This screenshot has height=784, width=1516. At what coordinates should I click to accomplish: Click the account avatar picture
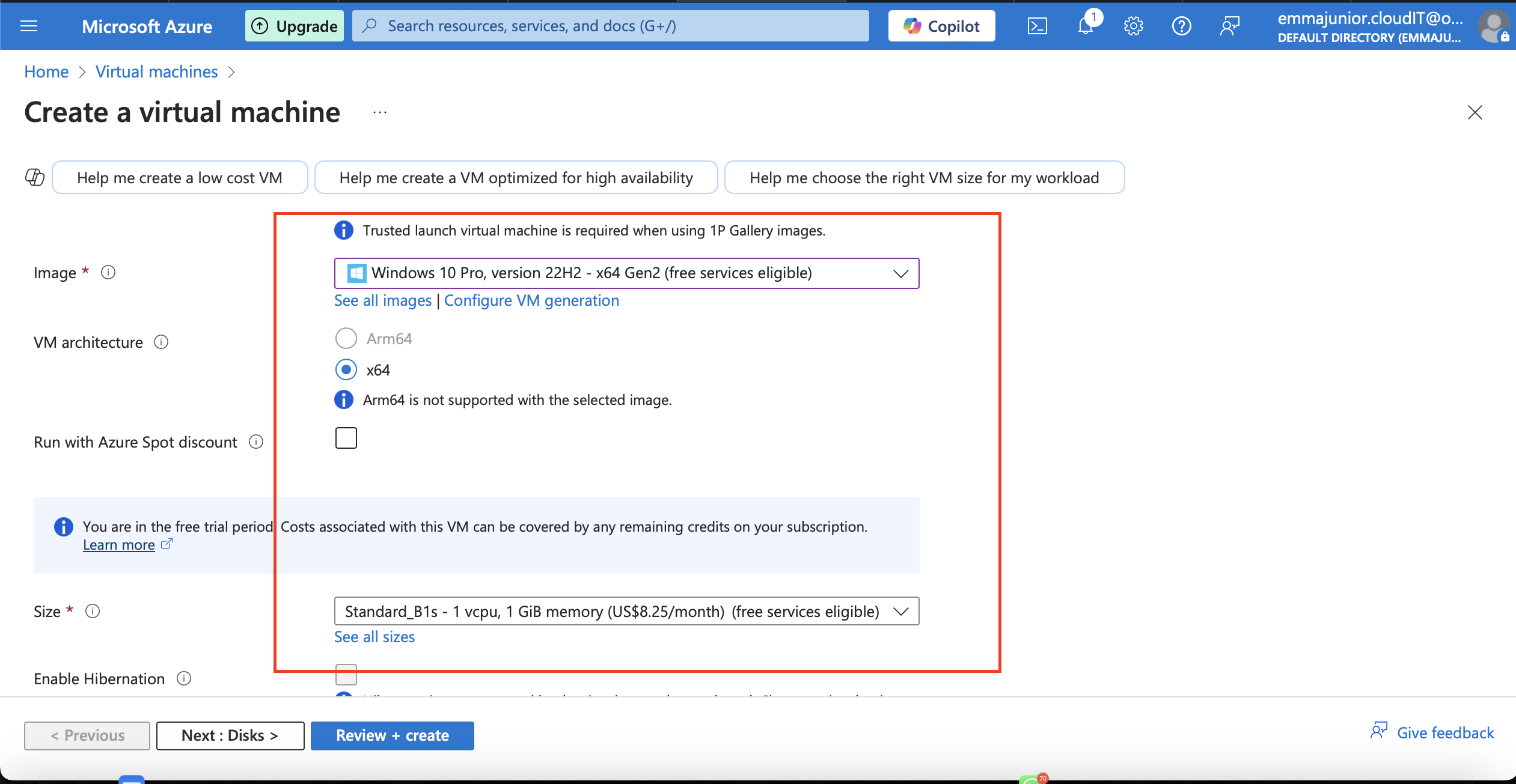click(1493, 27)
